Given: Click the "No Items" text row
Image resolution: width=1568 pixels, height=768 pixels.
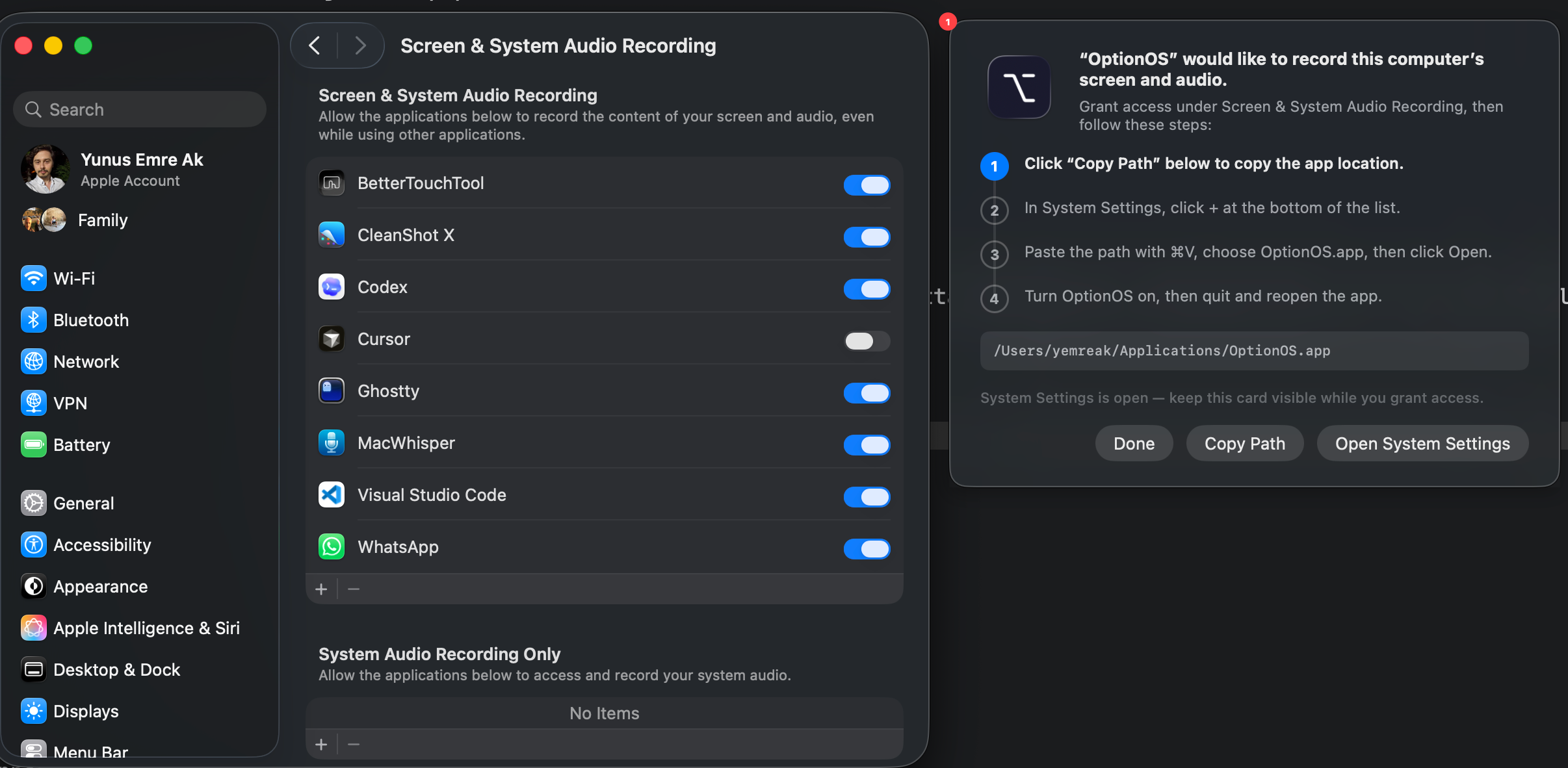Looking at the screenshot, I should tap(604, 713).
